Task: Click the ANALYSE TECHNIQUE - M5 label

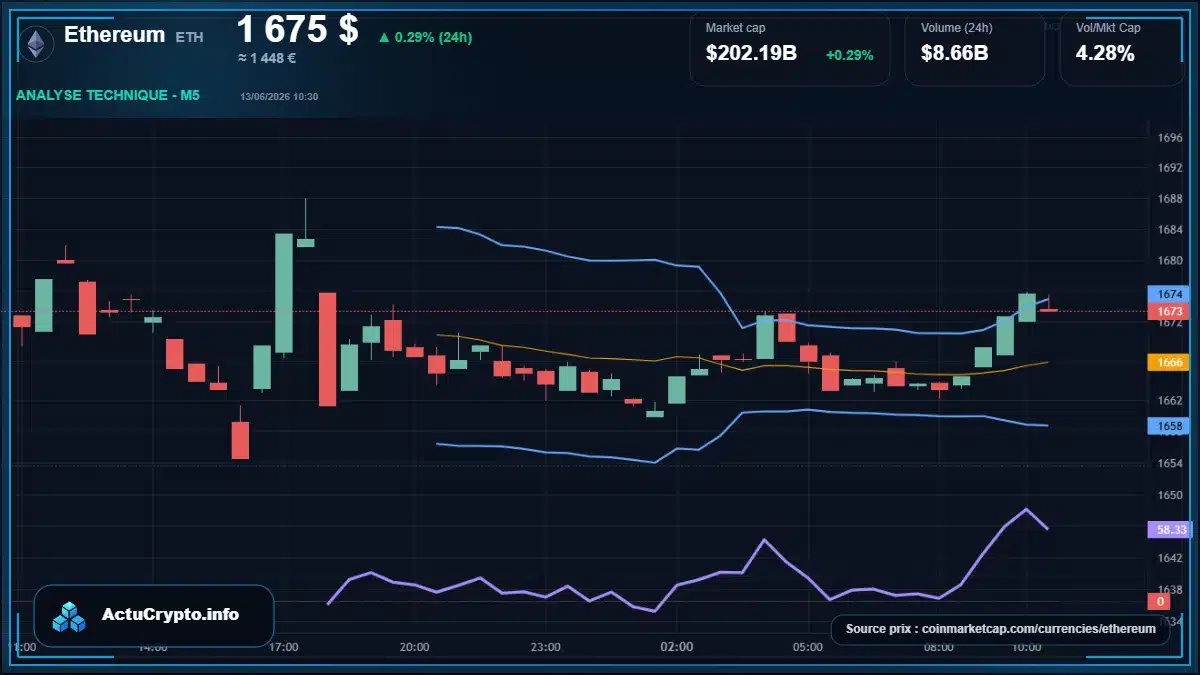Action: click(x=108, y=95)
